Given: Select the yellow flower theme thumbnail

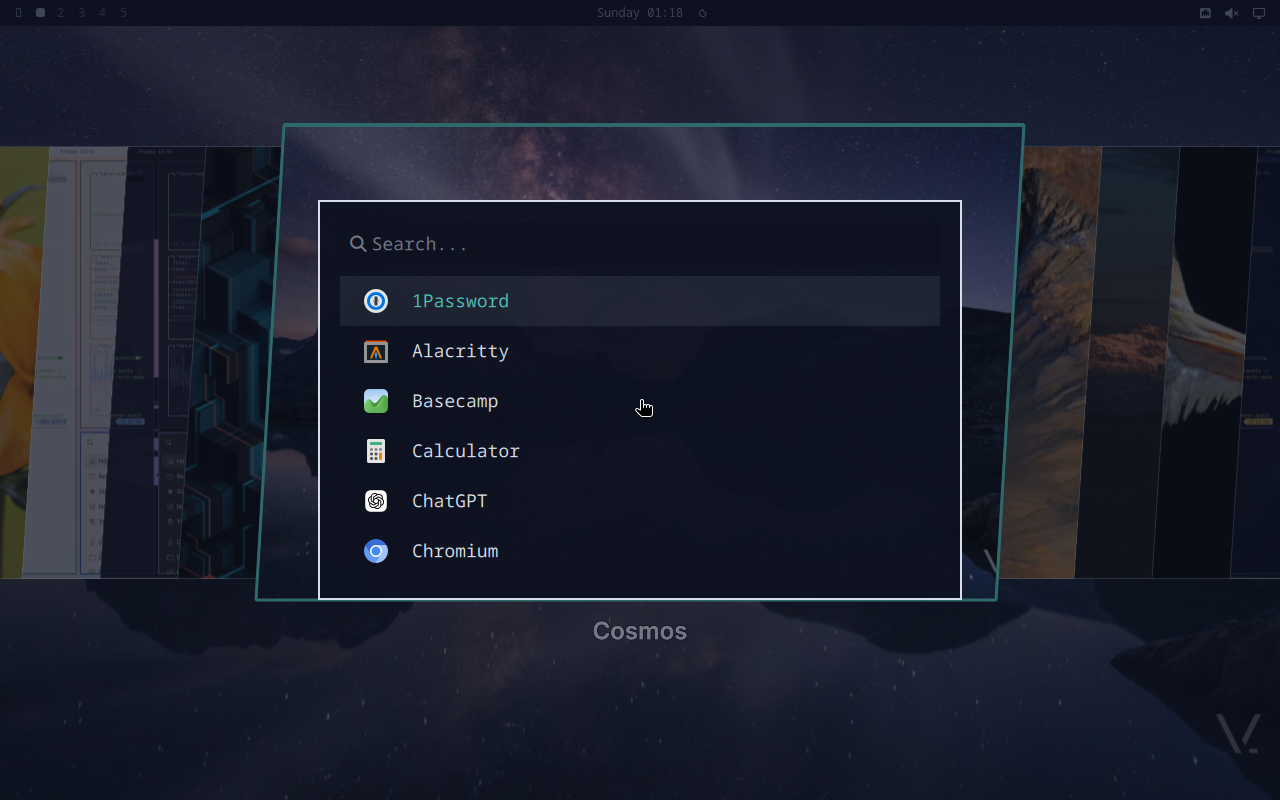Looking at the screenshot, I should click(22, 362).
